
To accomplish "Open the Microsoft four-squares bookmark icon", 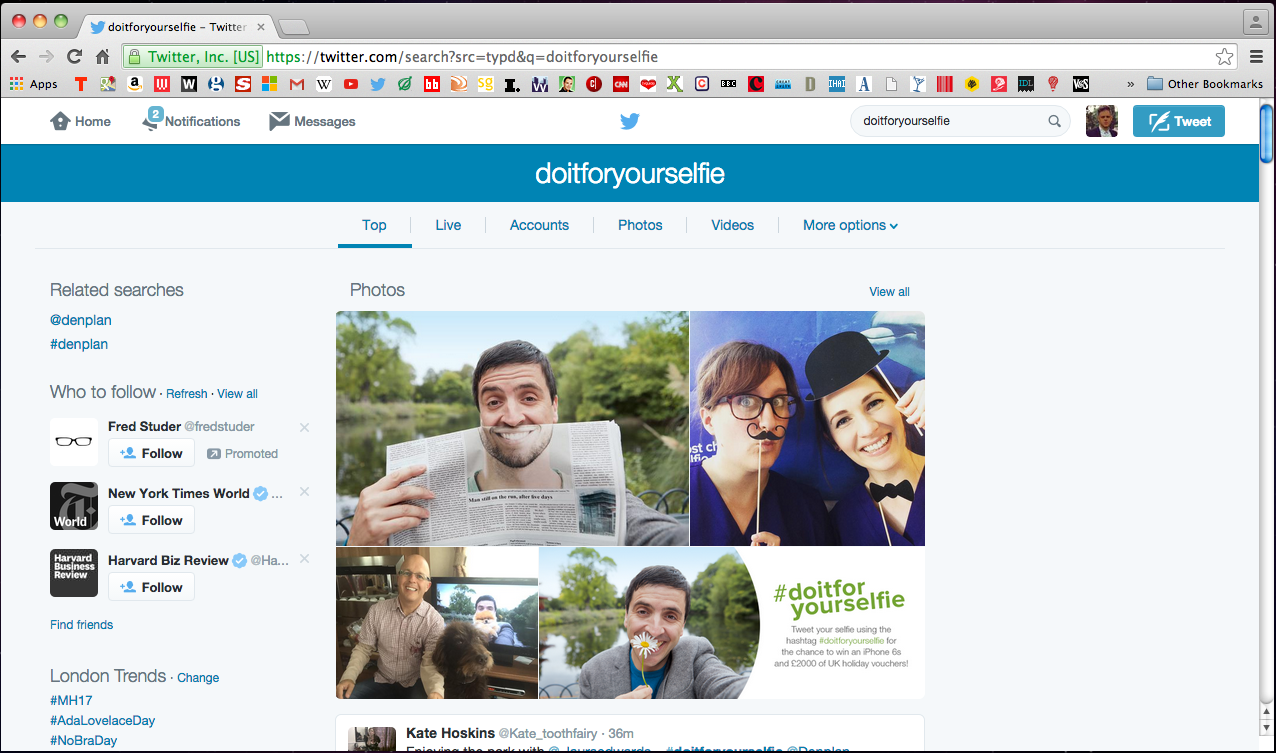I will click(269, 84).
